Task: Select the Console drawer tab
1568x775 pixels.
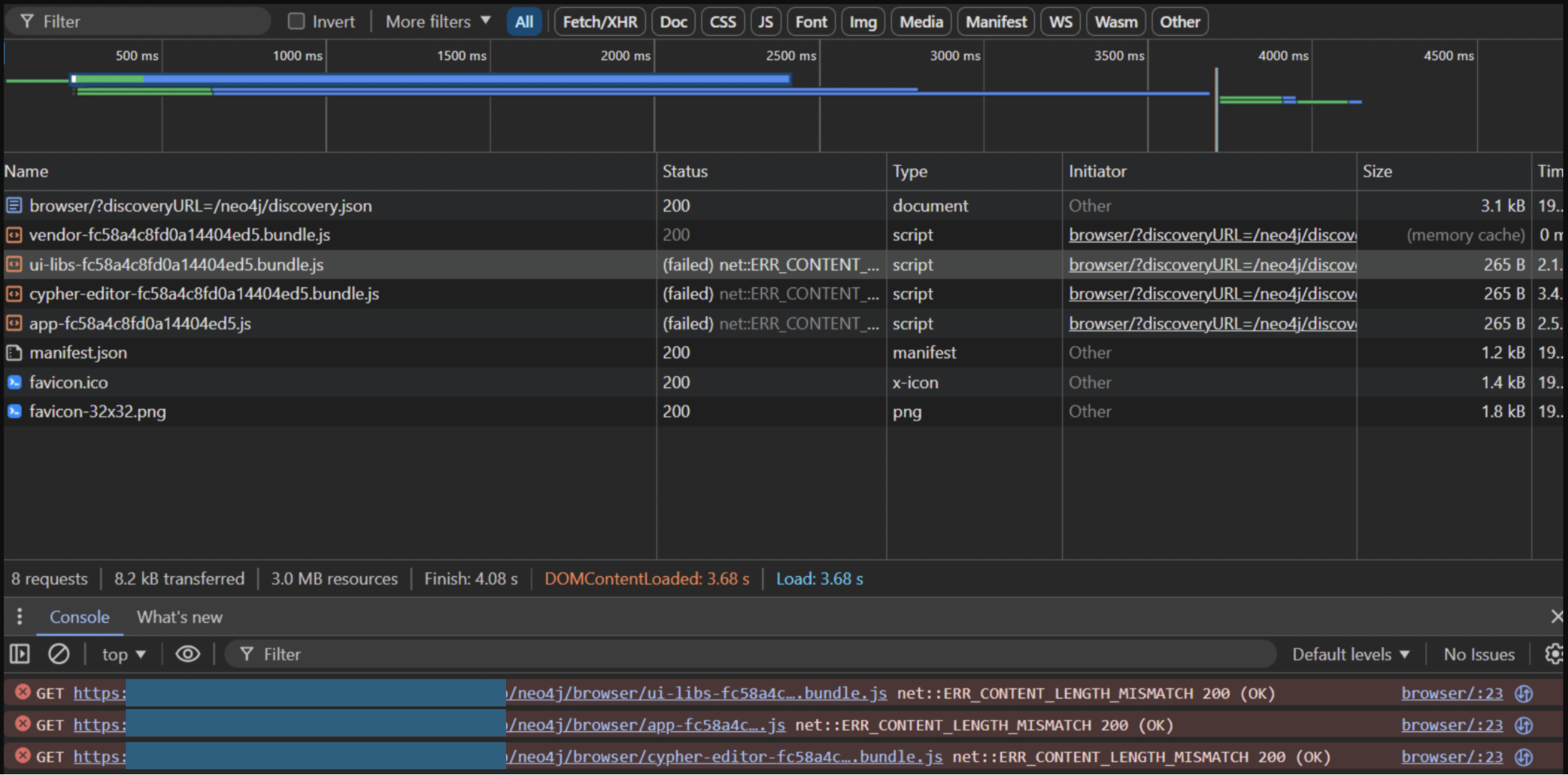Action: click(x=79, y=617)
